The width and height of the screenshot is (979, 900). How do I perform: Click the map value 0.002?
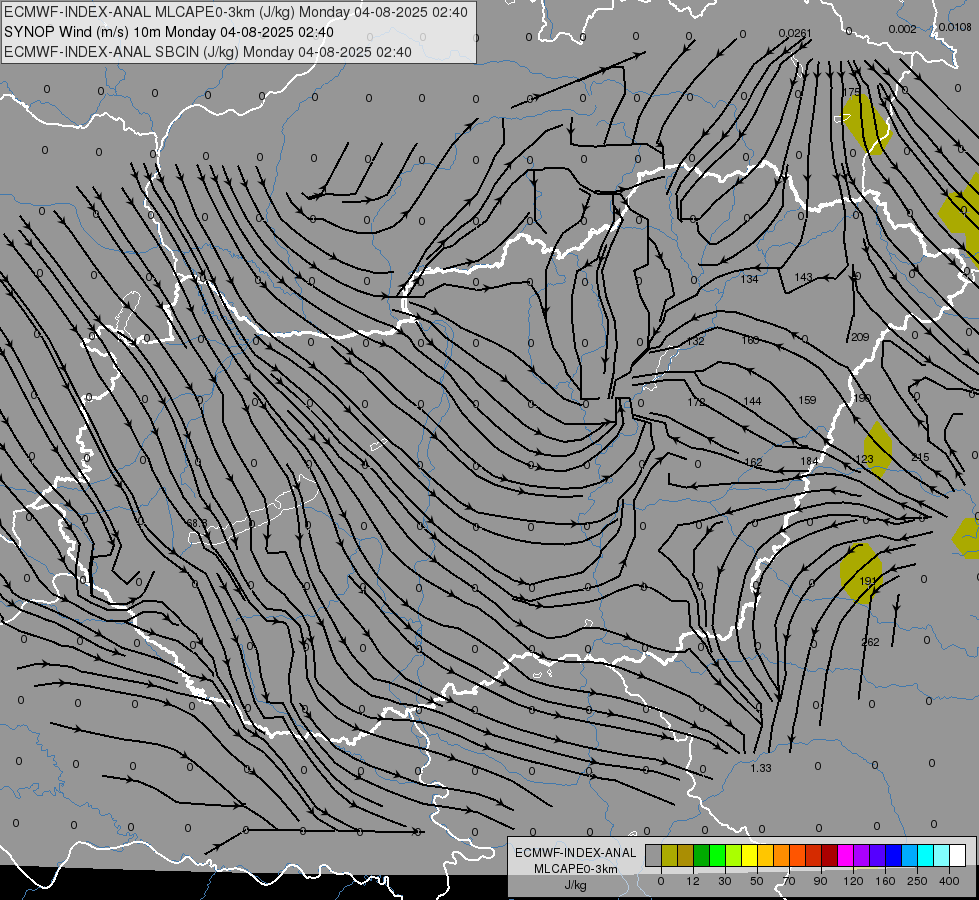[x=902, y=29]
